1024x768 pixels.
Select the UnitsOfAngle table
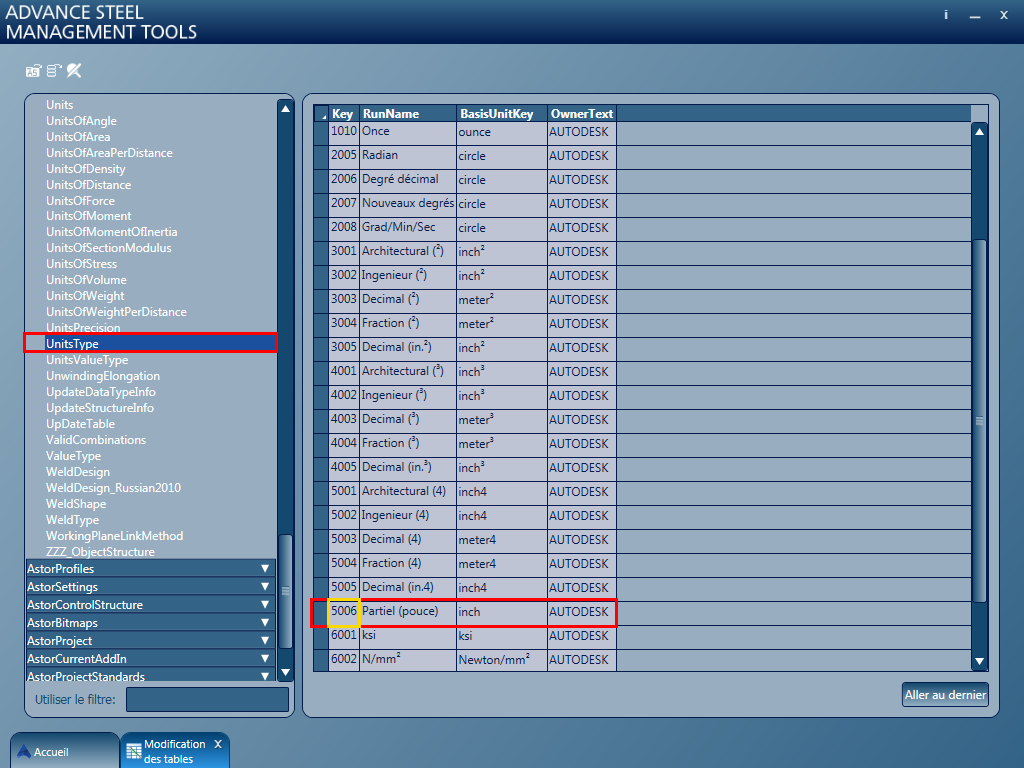(81, 121)
